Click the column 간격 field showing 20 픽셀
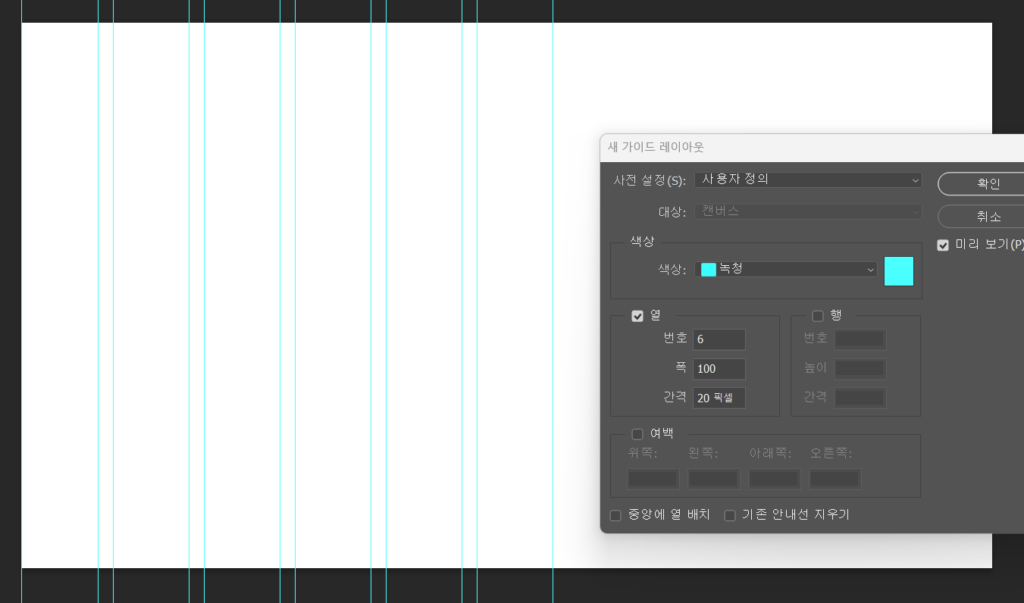This screenshot has width=1024, height=603. tap(719, 398)
